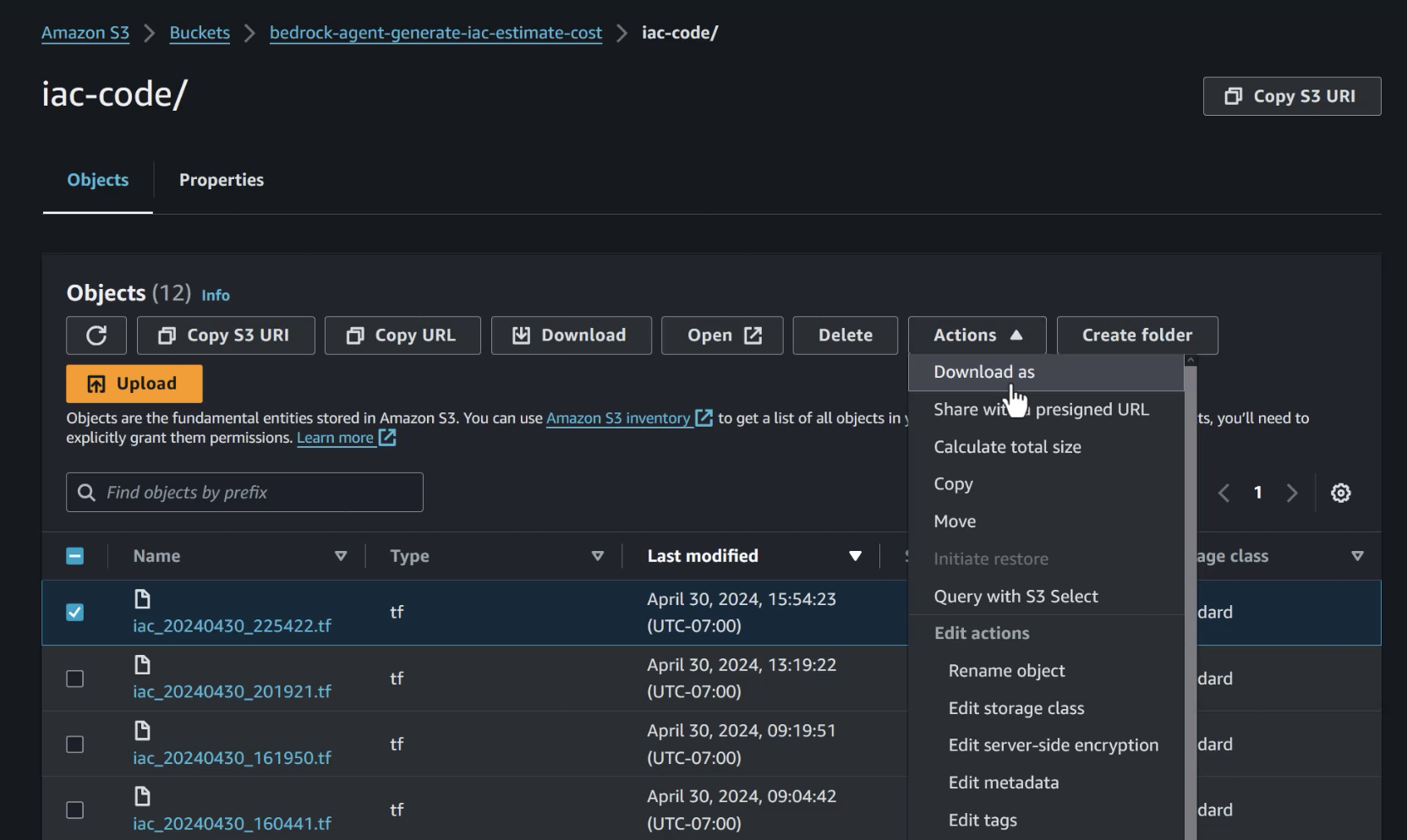
Task: Open Buckets breadcrumb link
Action: [200, 33]
